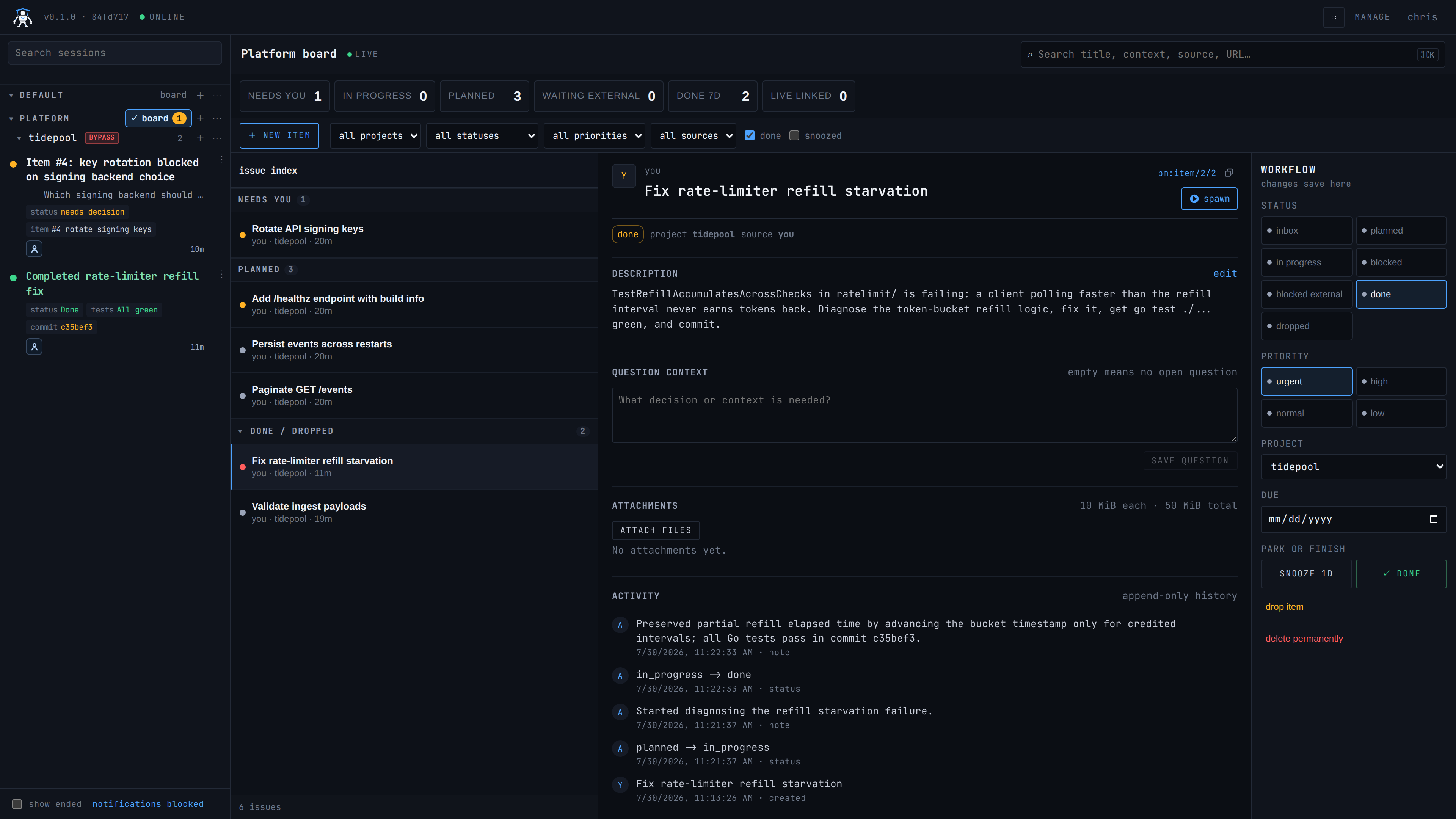
Task: Set status to in progress
Action: pos(1306,262)
